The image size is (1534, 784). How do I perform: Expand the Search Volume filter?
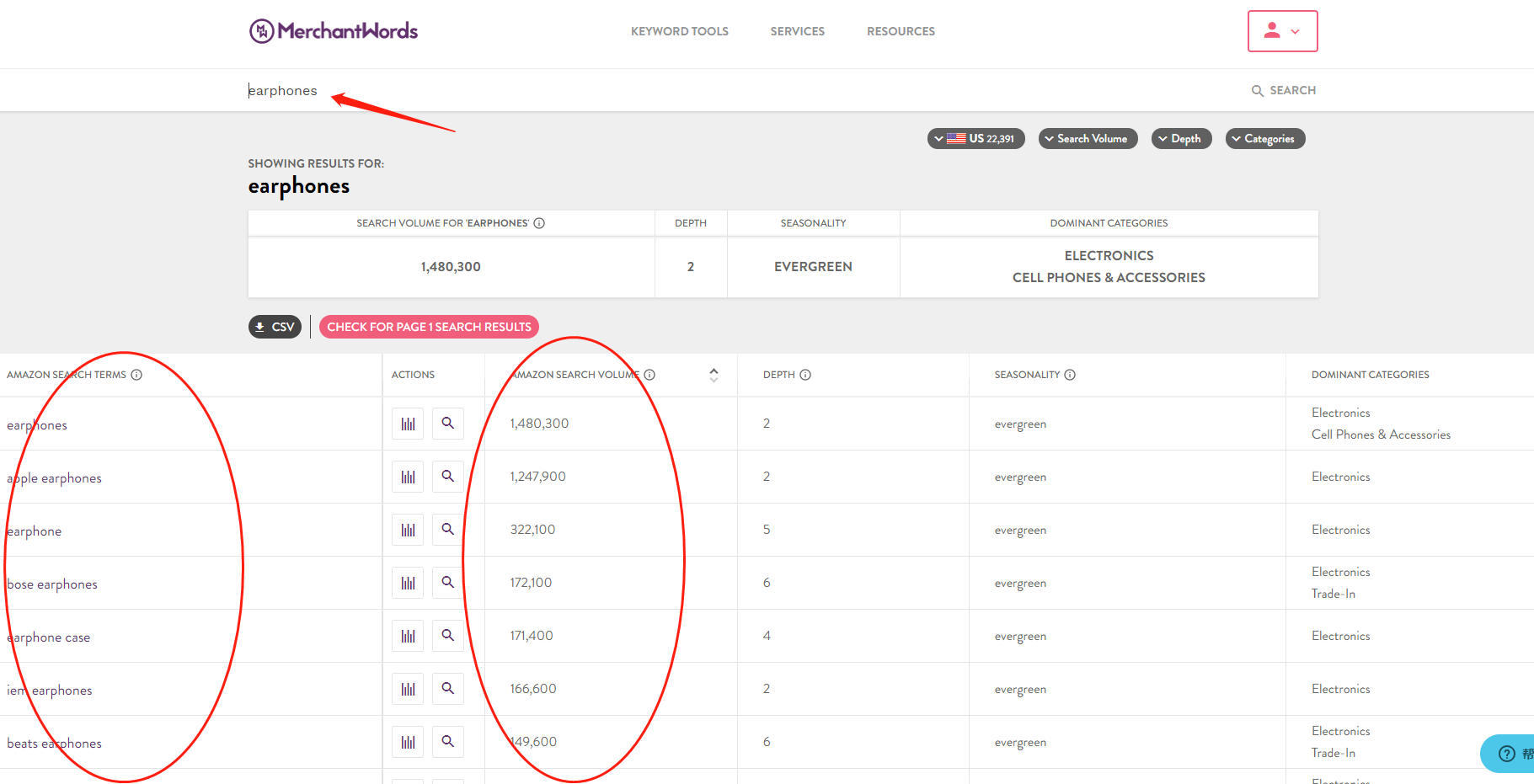click(1088, 139)
